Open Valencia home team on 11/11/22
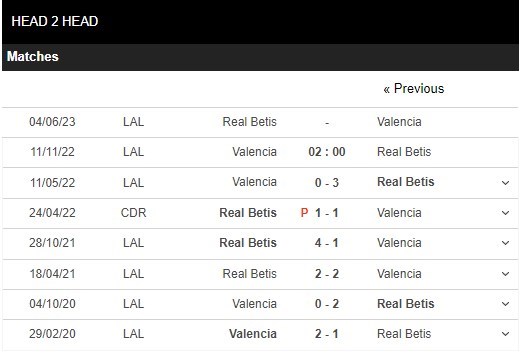Image resolution: width=524 pixels, height=361 pixels. (255, 152)
